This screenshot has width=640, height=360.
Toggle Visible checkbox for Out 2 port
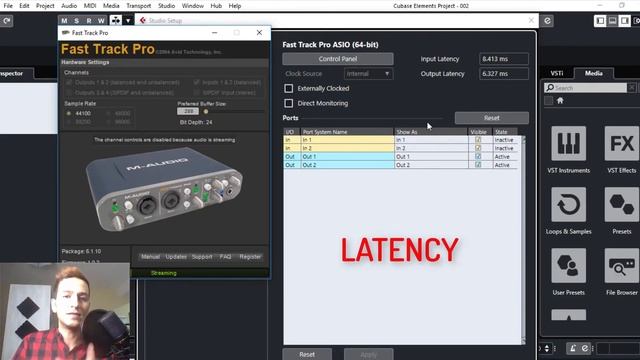478,165
